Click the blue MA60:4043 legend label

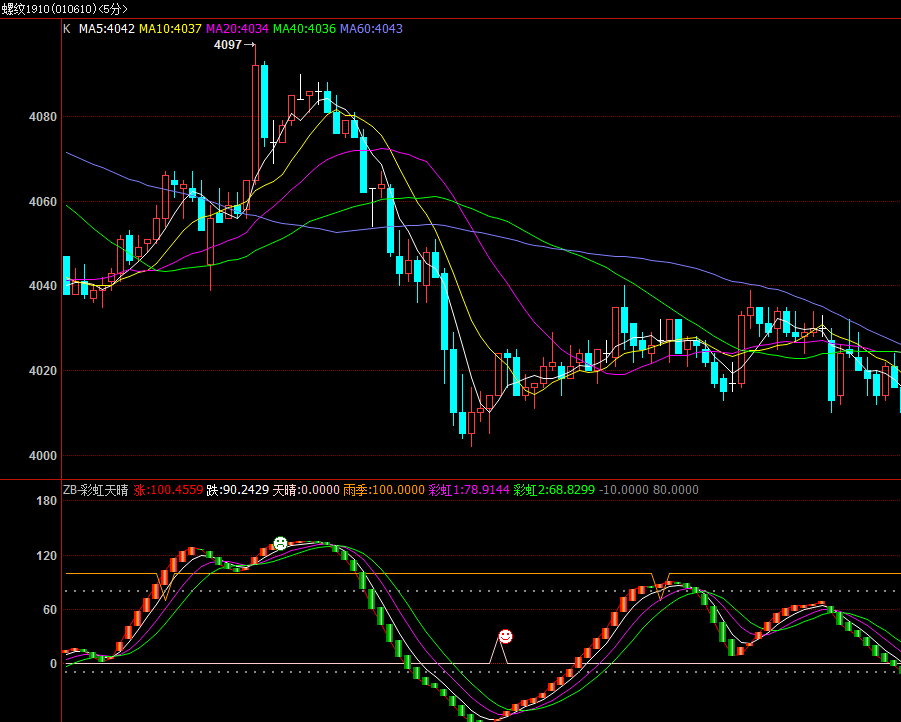[371, 29]
